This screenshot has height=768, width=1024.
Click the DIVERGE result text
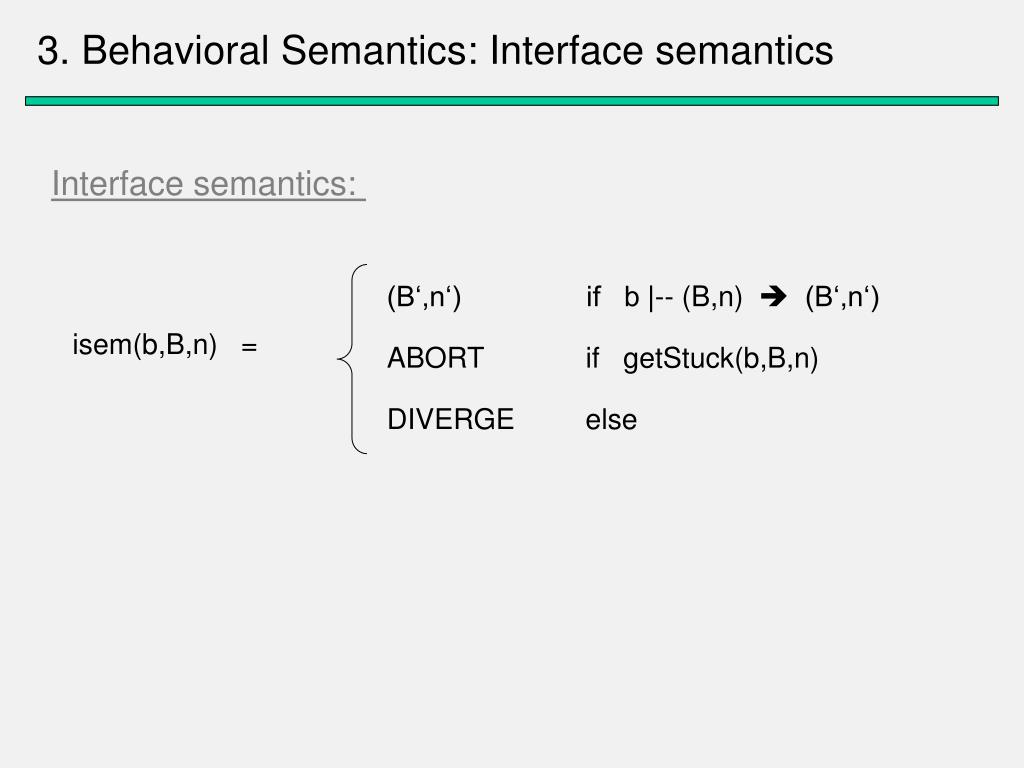[451, 419]
